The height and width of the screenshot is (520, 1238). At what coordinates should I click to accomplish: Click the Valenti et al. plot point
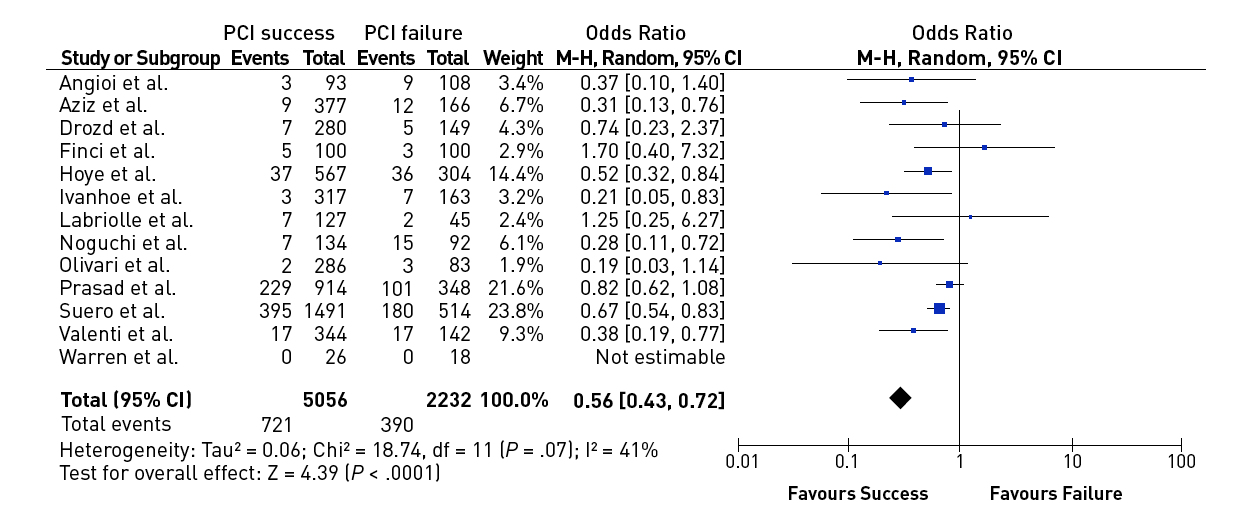(x=913, y=330)
